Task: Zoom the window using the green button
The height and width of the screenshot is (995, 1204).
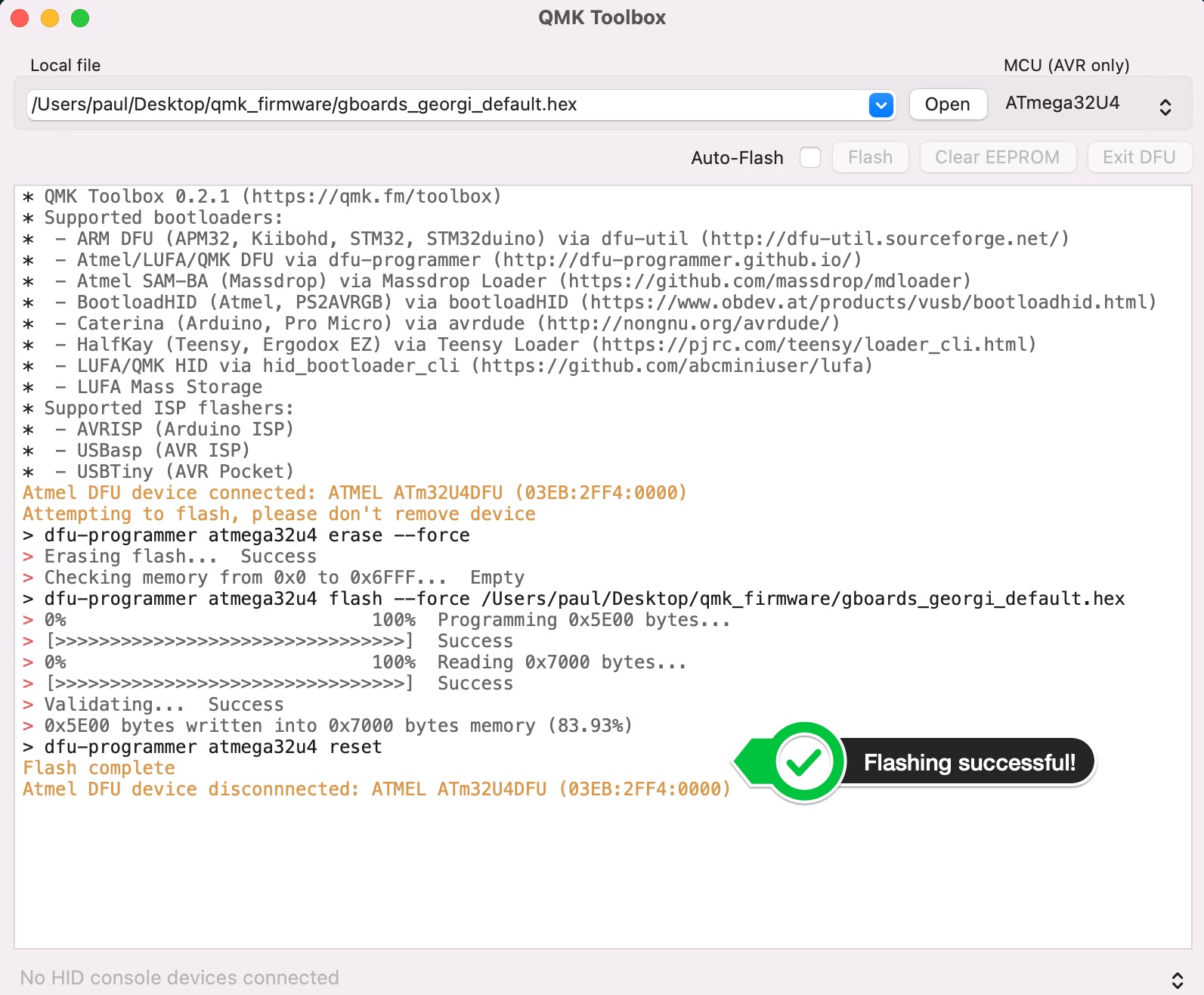Action: click(80, 18)
